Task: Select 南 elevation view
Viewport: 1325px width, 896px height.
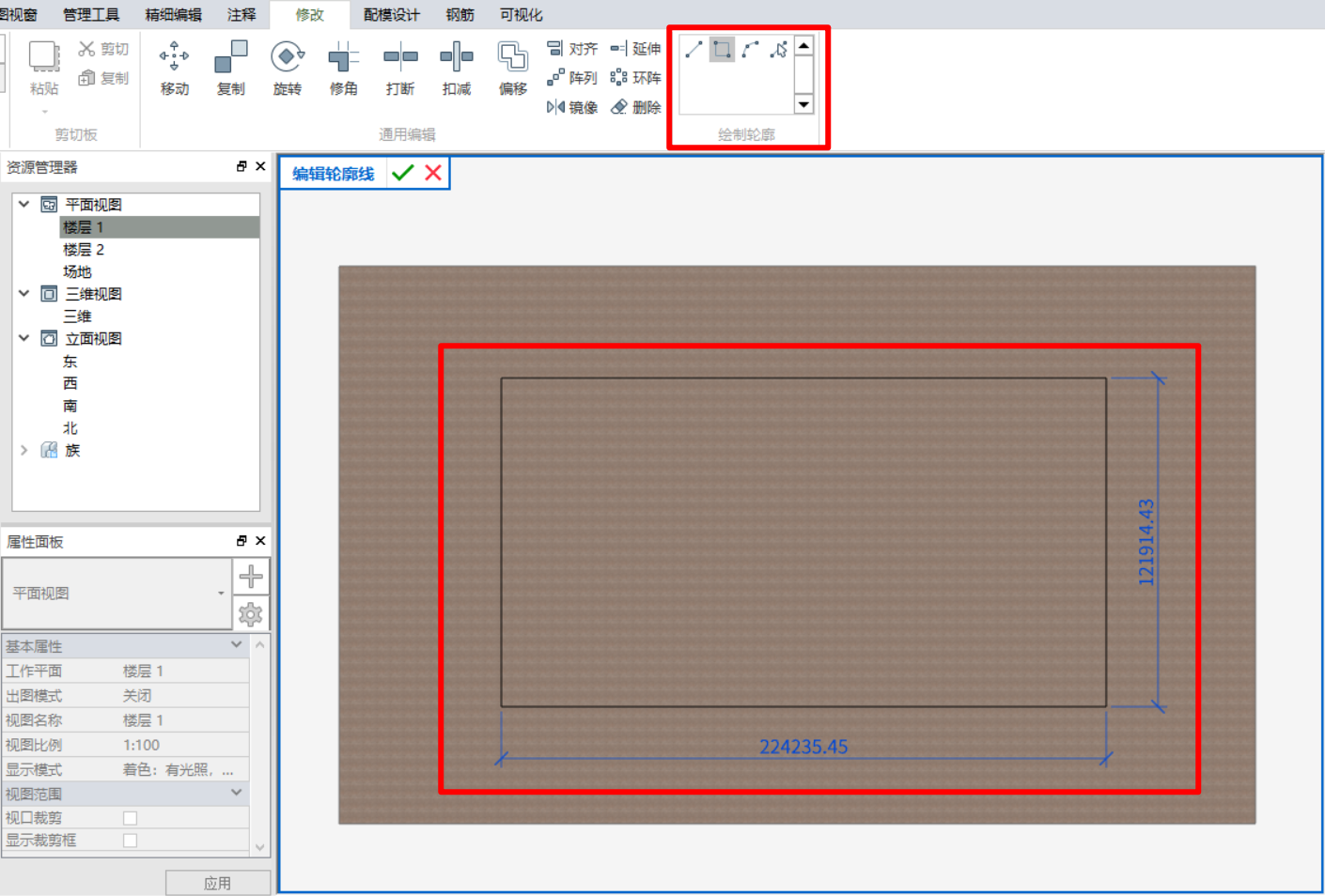Action: coord(70,406)
